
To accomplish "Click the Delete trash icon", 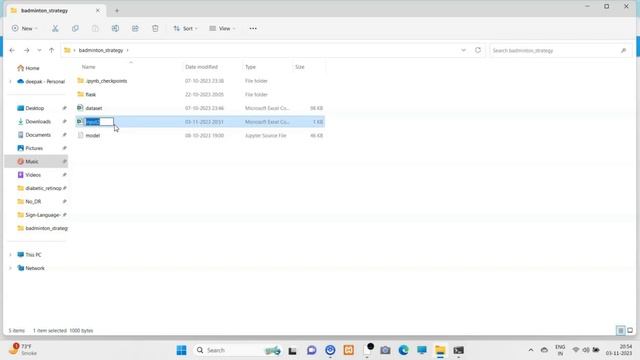I will (155, 29).
